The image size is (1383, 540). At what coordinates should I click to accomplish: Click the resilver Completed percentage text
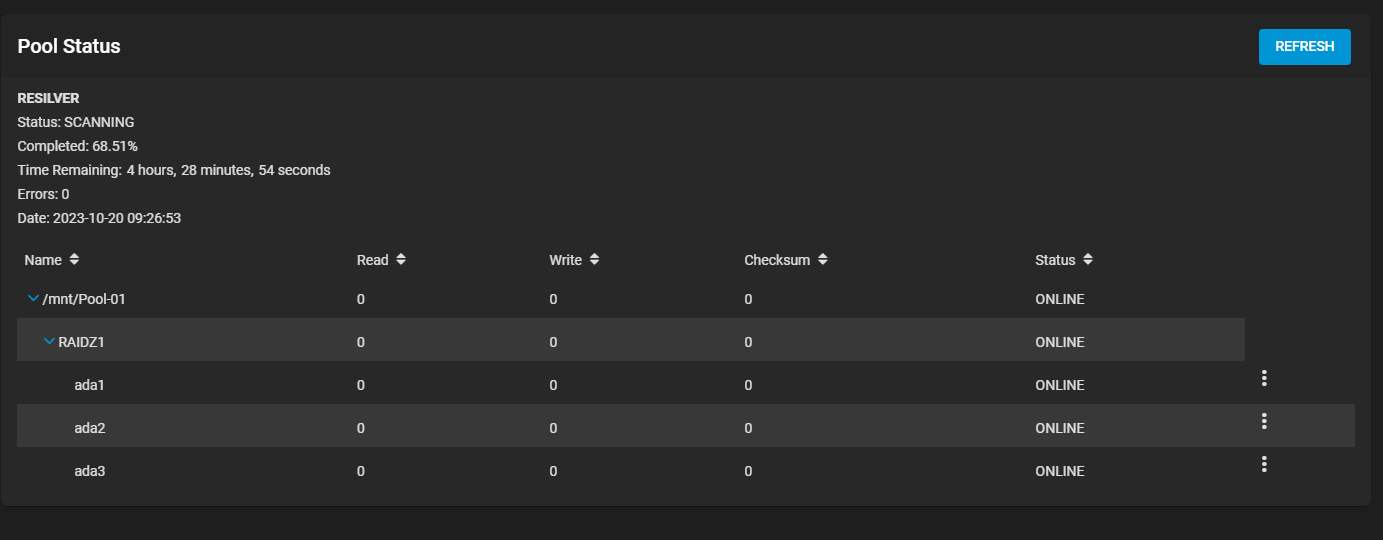tap(77, 146)
